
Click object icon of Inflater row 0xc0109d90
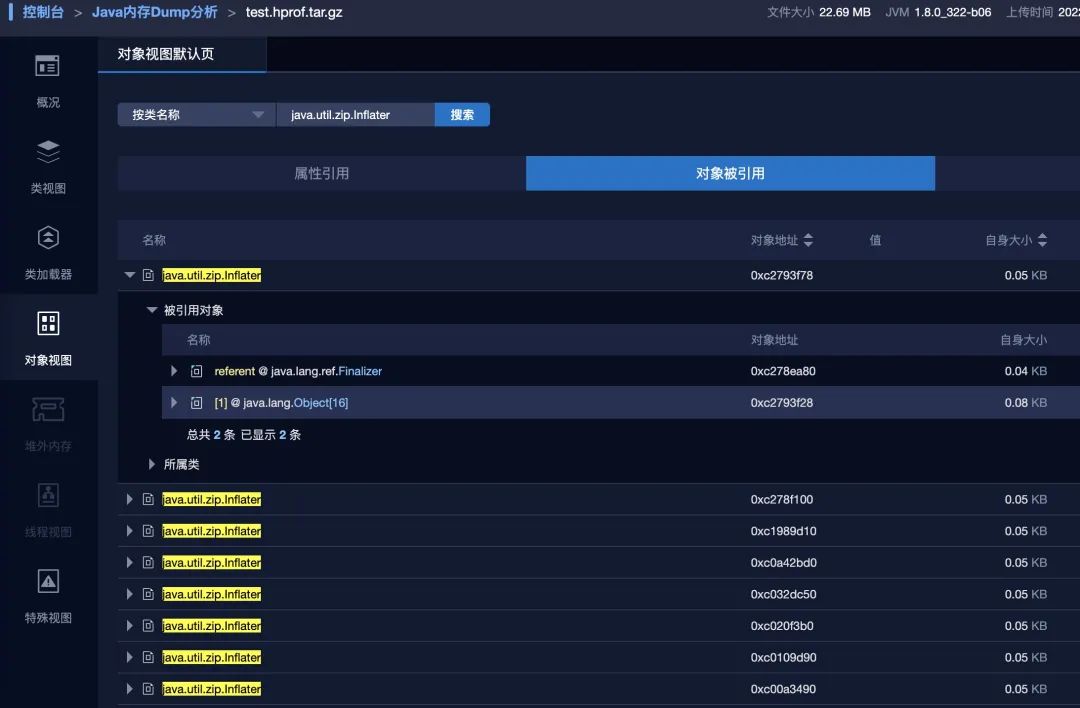point(148,658)
